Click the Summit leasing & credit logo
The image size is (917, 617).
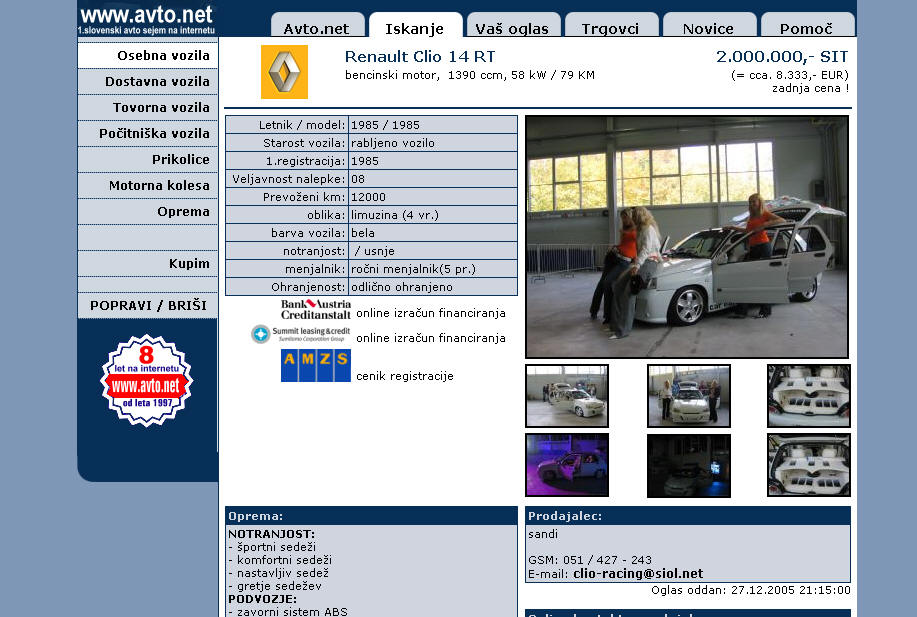(x=301, y=334)
